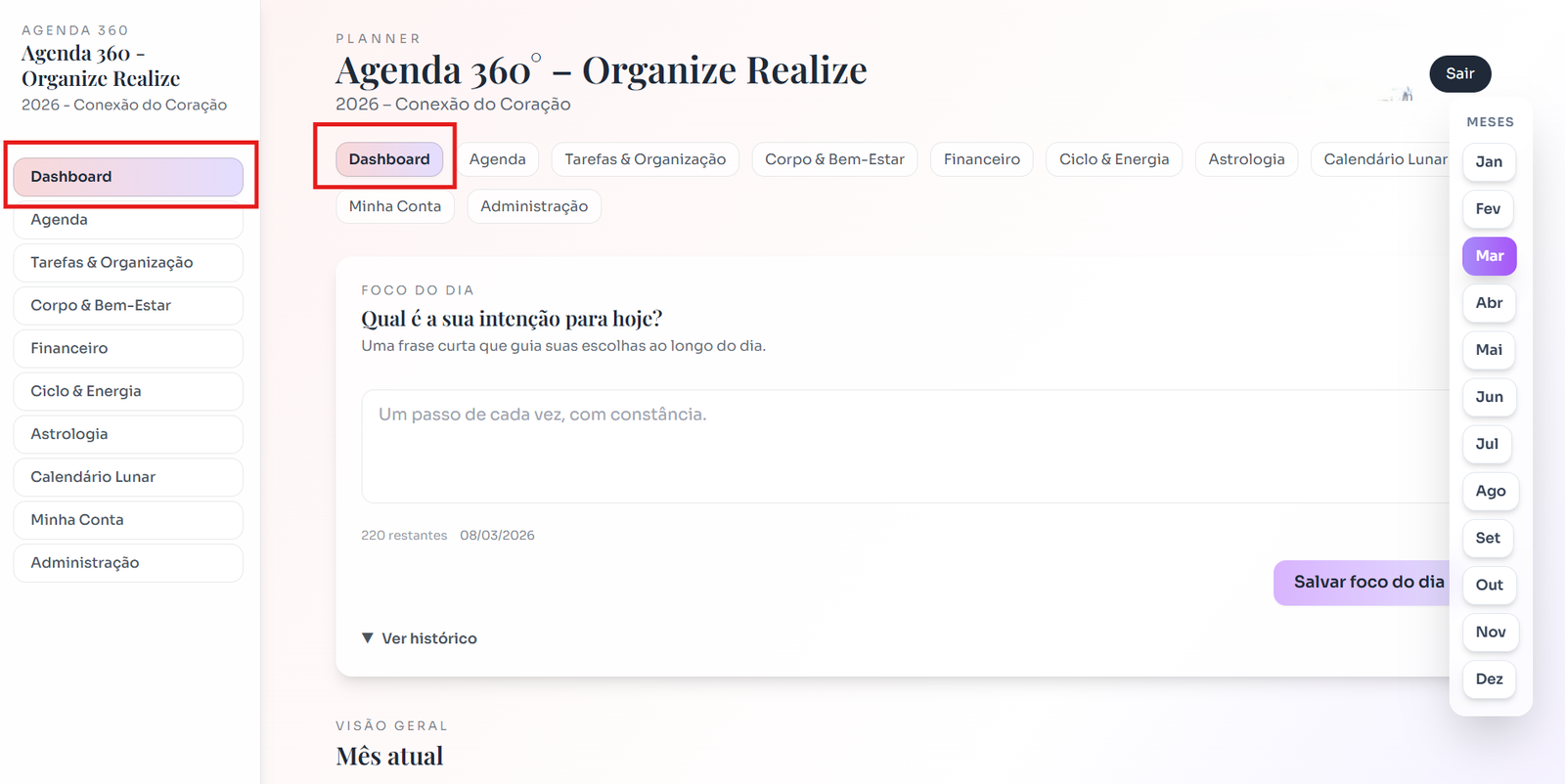Select month Jun
Screen dimensions: 1565x784
coord(1489,397)
